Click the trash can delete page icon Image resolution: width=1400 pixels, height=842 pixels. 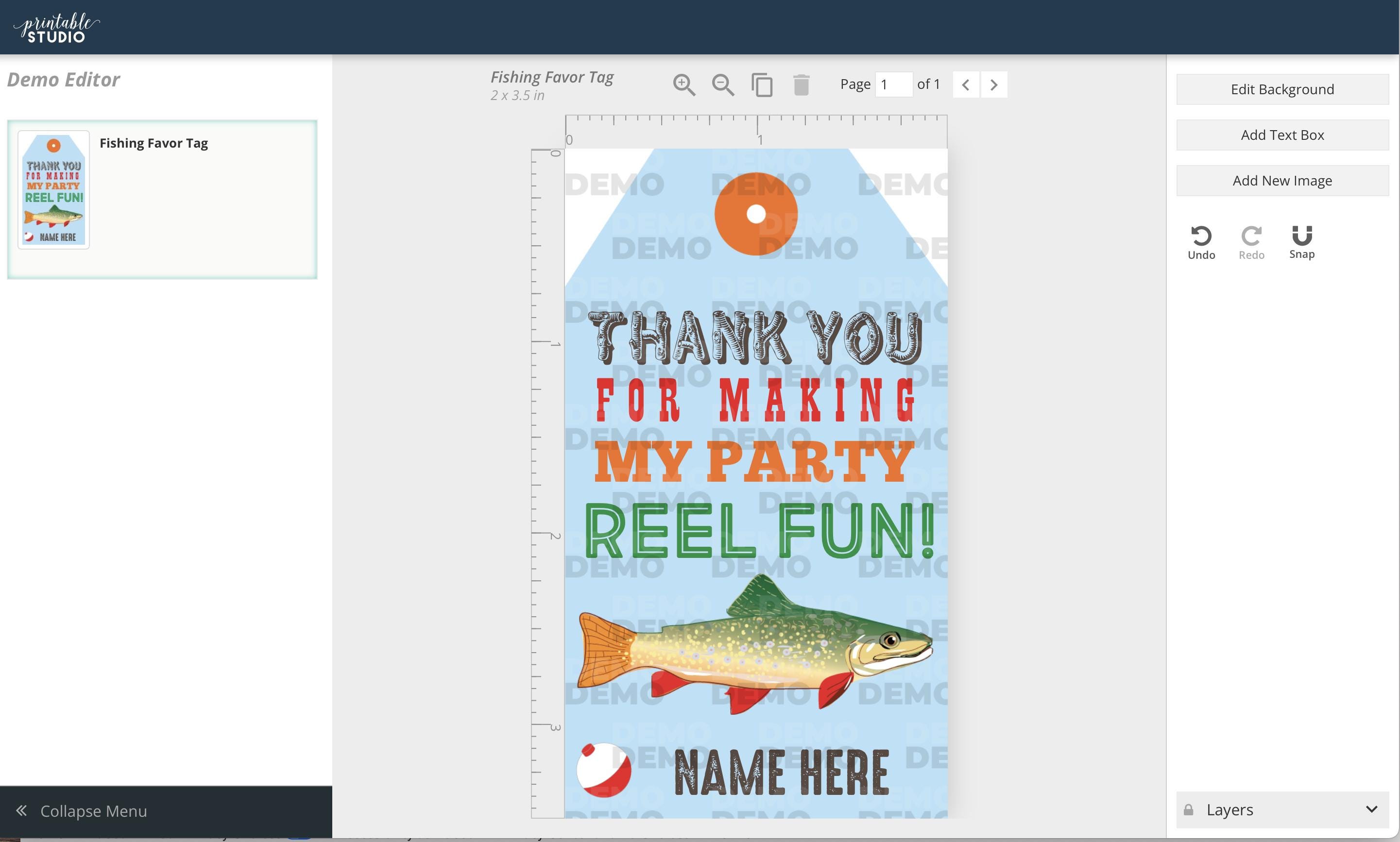click(802, 85)
